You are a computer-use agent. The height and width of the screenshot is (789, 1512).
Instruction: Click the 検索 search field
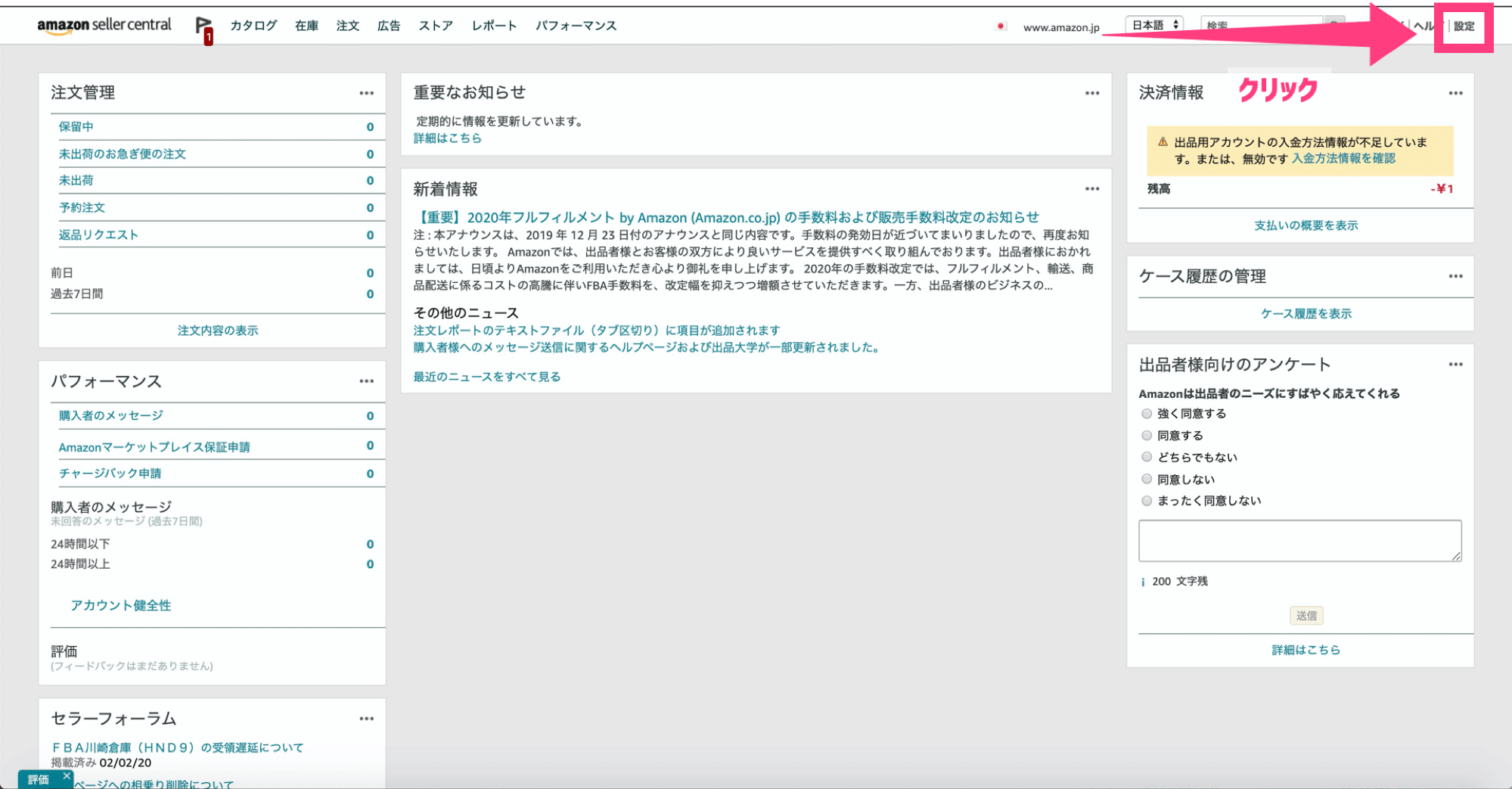pos(1261,25)
